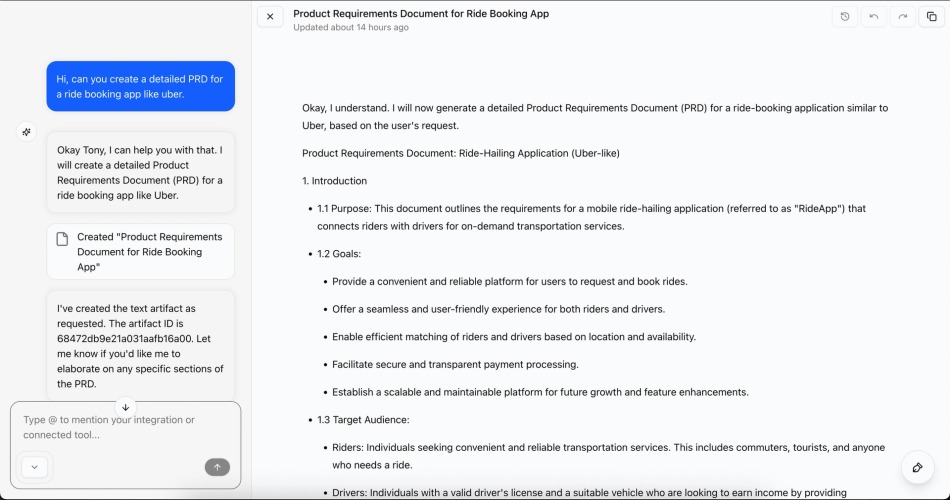The height and width of the screenshot is (500, 950).
Task: Copy the document contents icon
Action: (932, 17)
